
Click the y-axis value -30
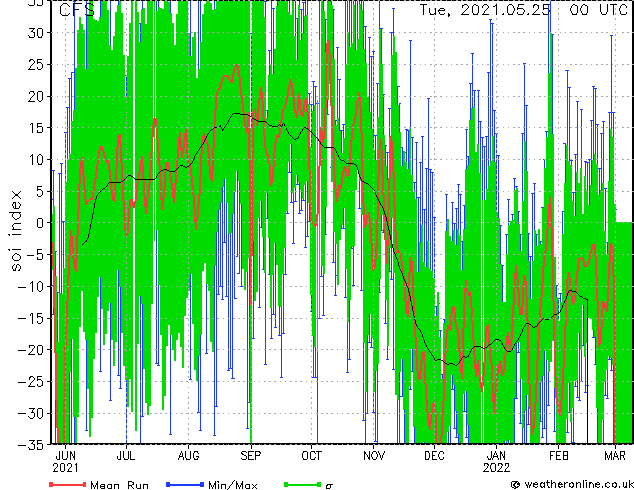[x=31, y=413]
